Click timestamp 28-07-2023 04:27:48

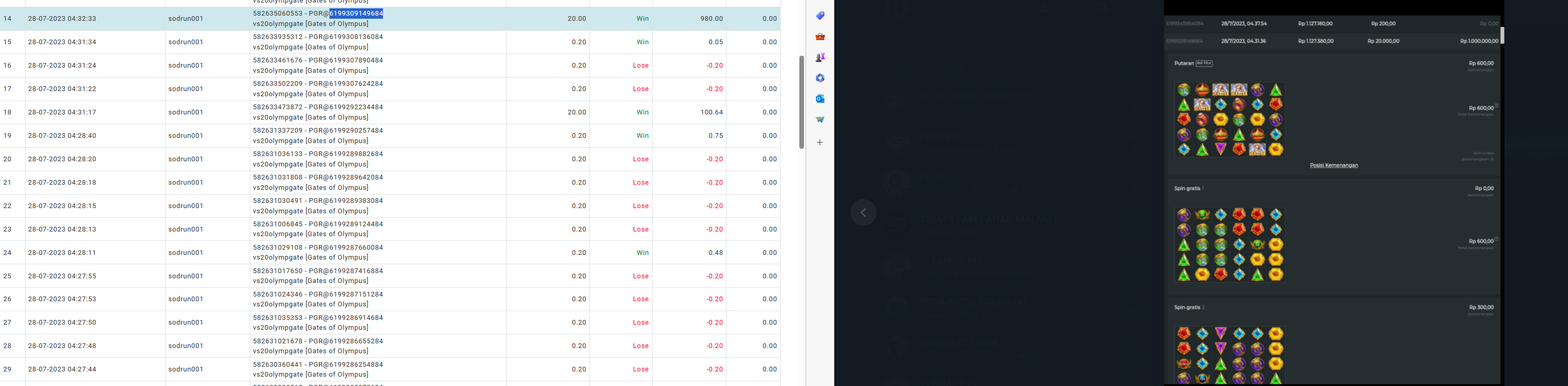pos(62,346)
